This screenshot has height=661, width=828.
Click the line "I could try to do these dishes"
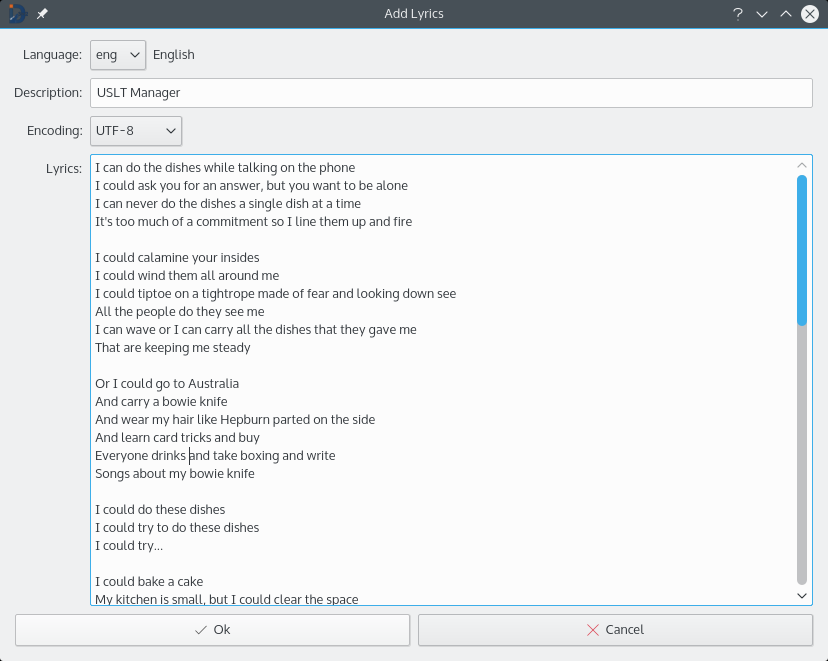pos(177,528)
